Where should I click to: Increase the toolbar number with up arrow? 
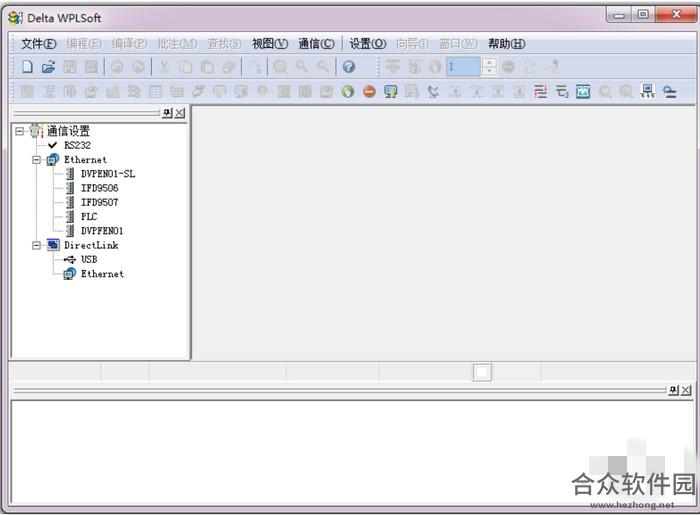tap(489, 62)
